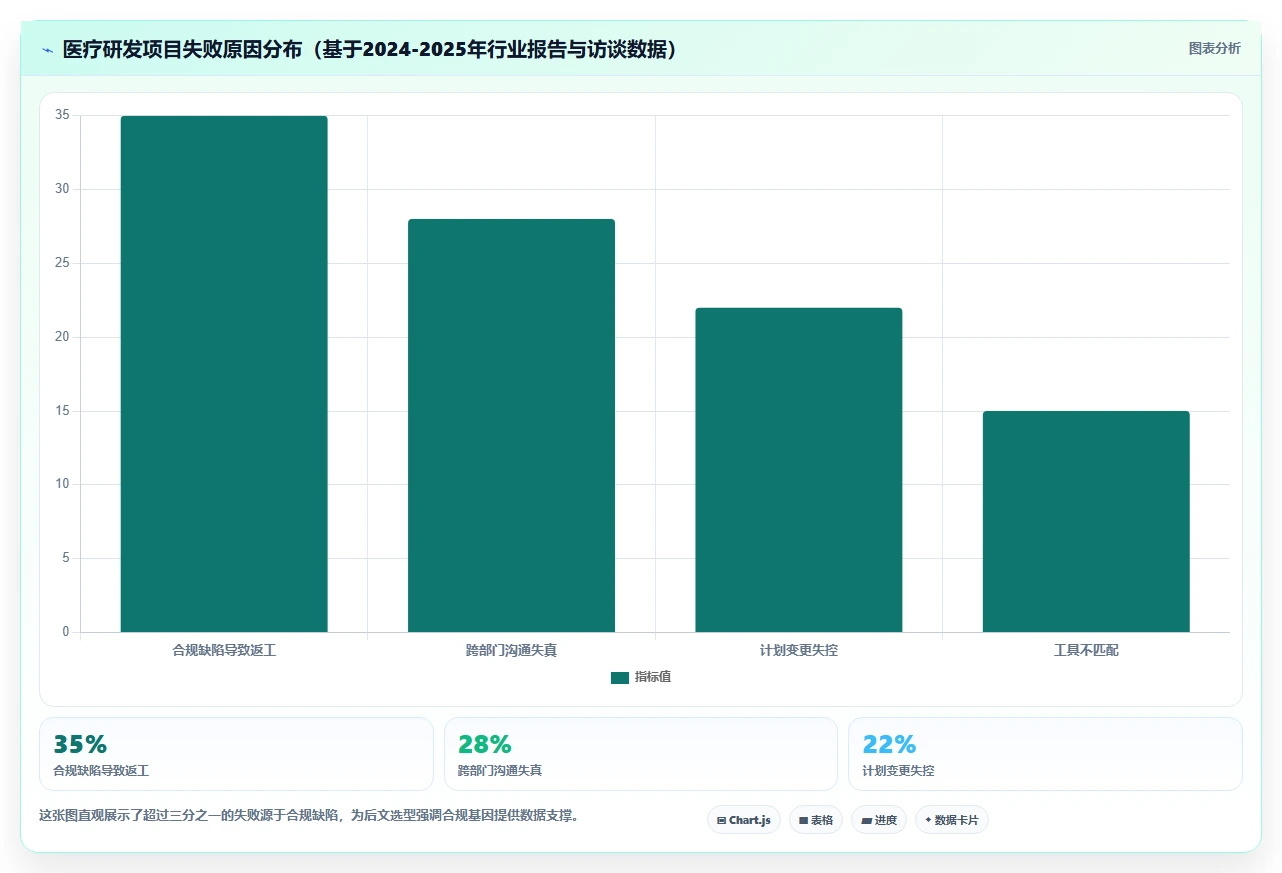Click the summary sentence starting with 这张图直观展示了

pyautogui.click(x=309, y=816)
